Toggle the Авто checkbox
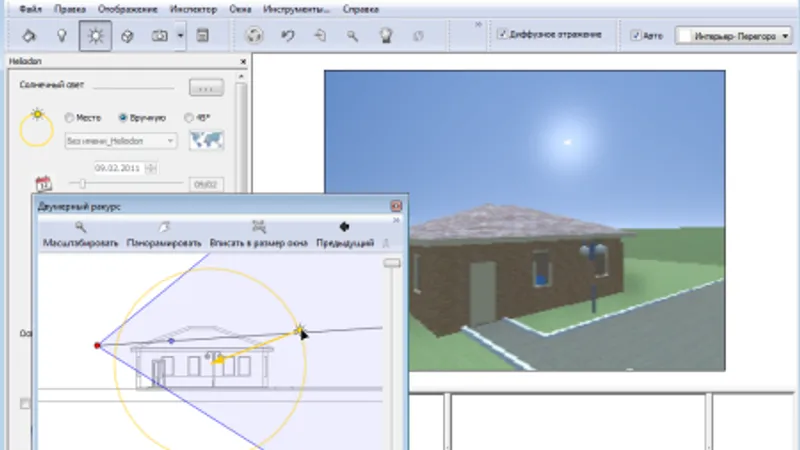Screen dimensions: 800x450 [x=636, y=35]
